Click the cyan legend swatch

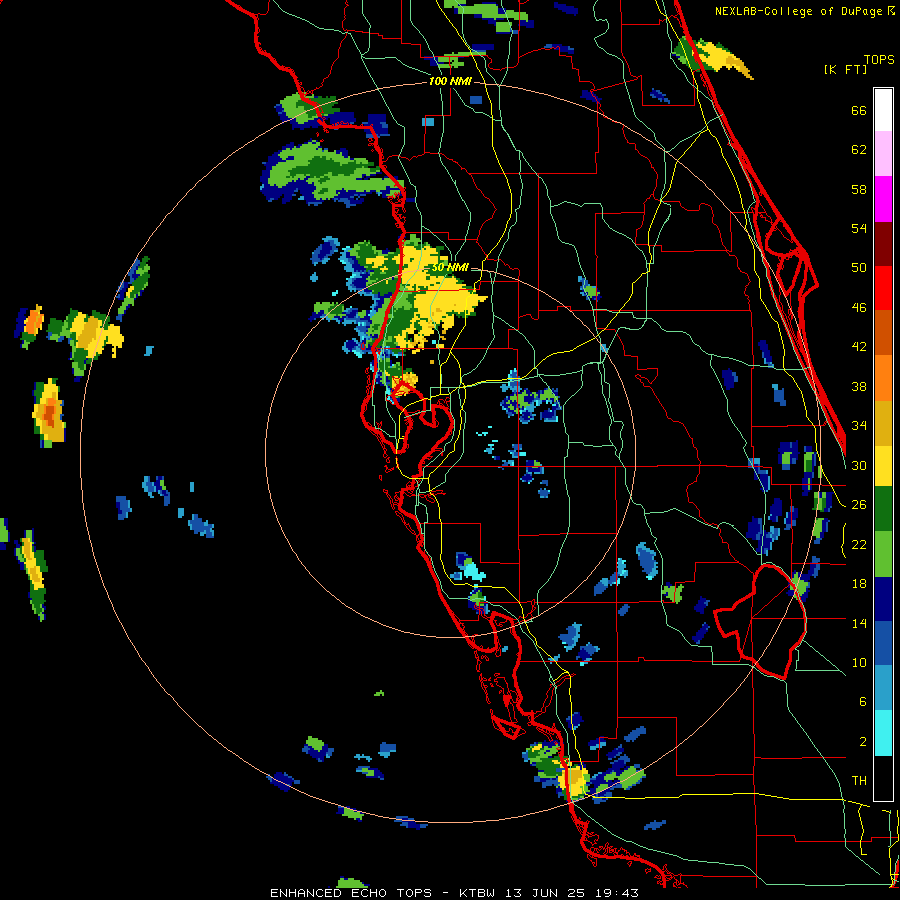click(x=883, y=733)
